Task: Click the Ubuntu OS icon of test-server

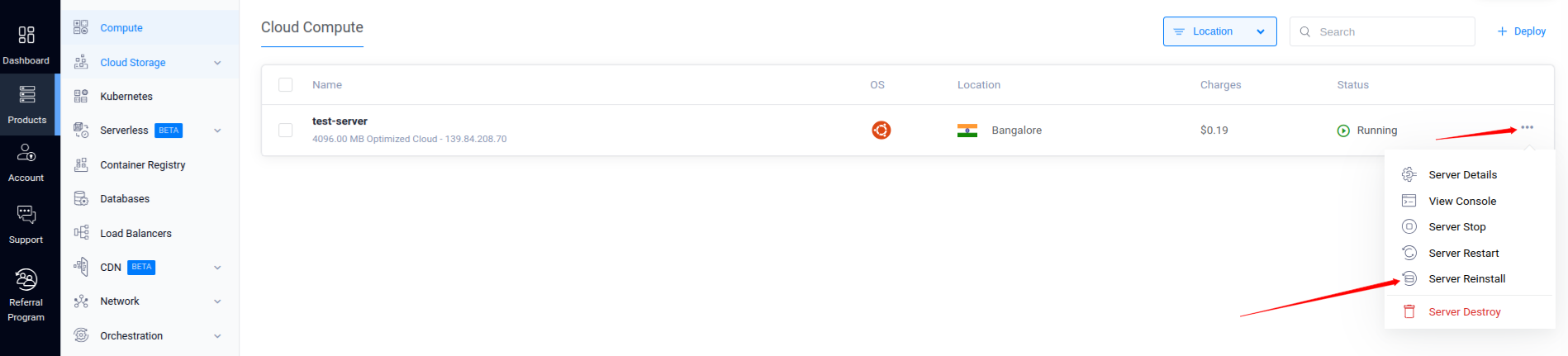Action: point(881,131)
